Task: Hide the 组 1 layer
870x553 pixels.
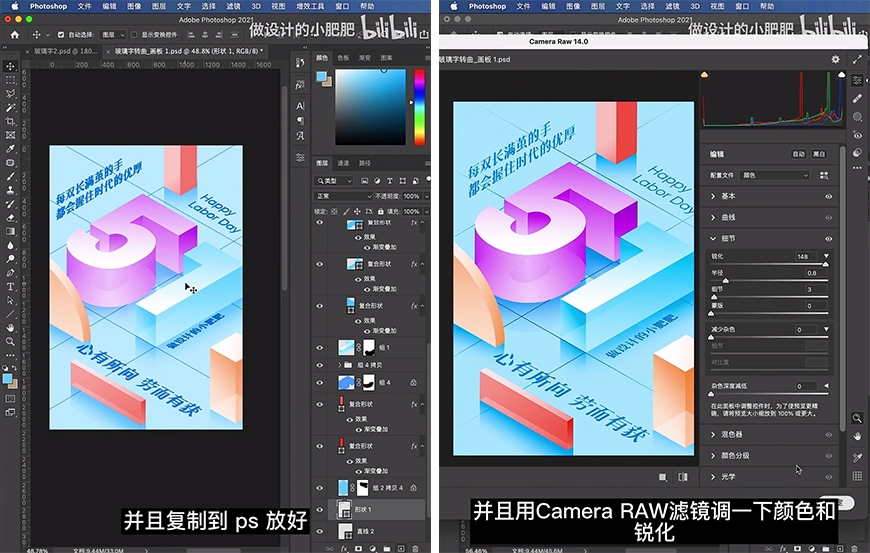Action: (320, 348)
